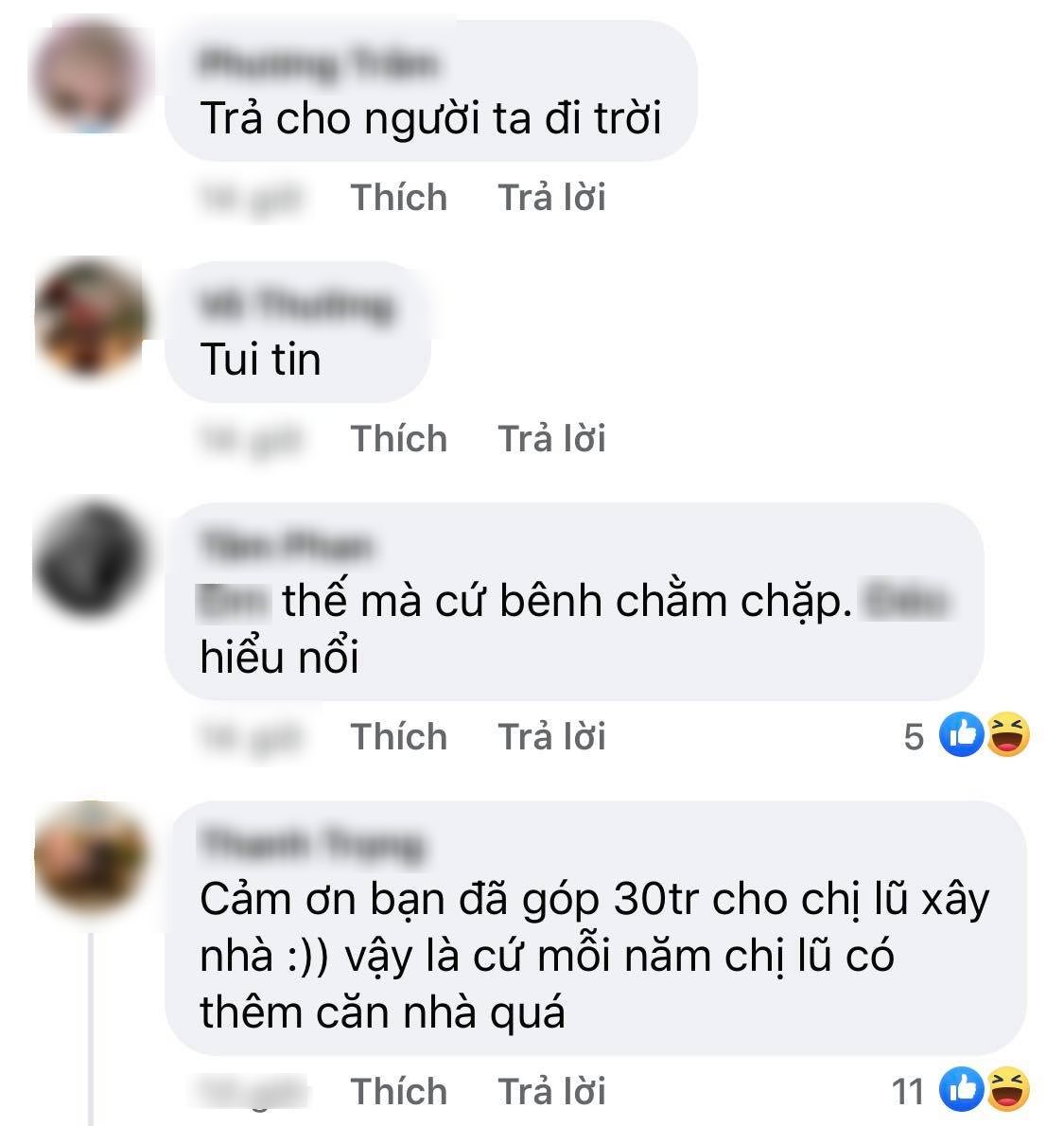Open avatar of '30tr cho chị' commenter
The image size is (1064, 1126).
tap(91, 856)
